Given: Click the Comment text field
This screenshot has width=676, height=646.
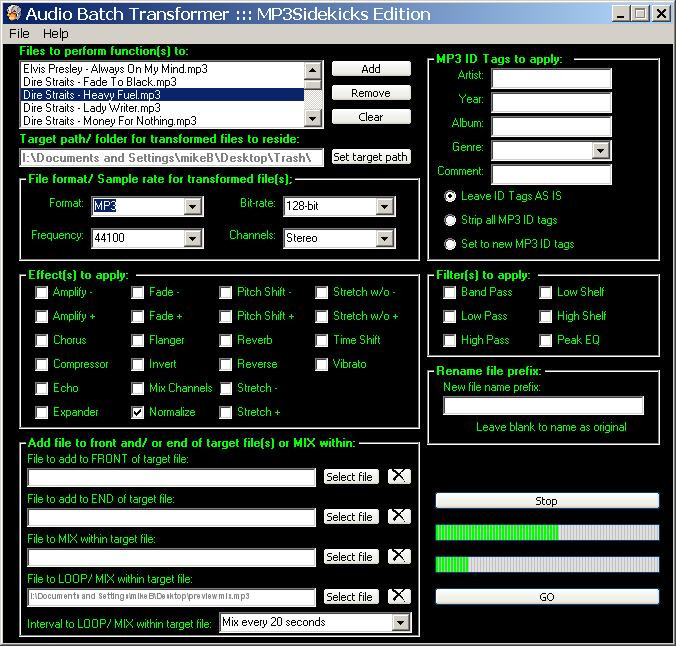Looking at the screenshot, I should (551, 175).
